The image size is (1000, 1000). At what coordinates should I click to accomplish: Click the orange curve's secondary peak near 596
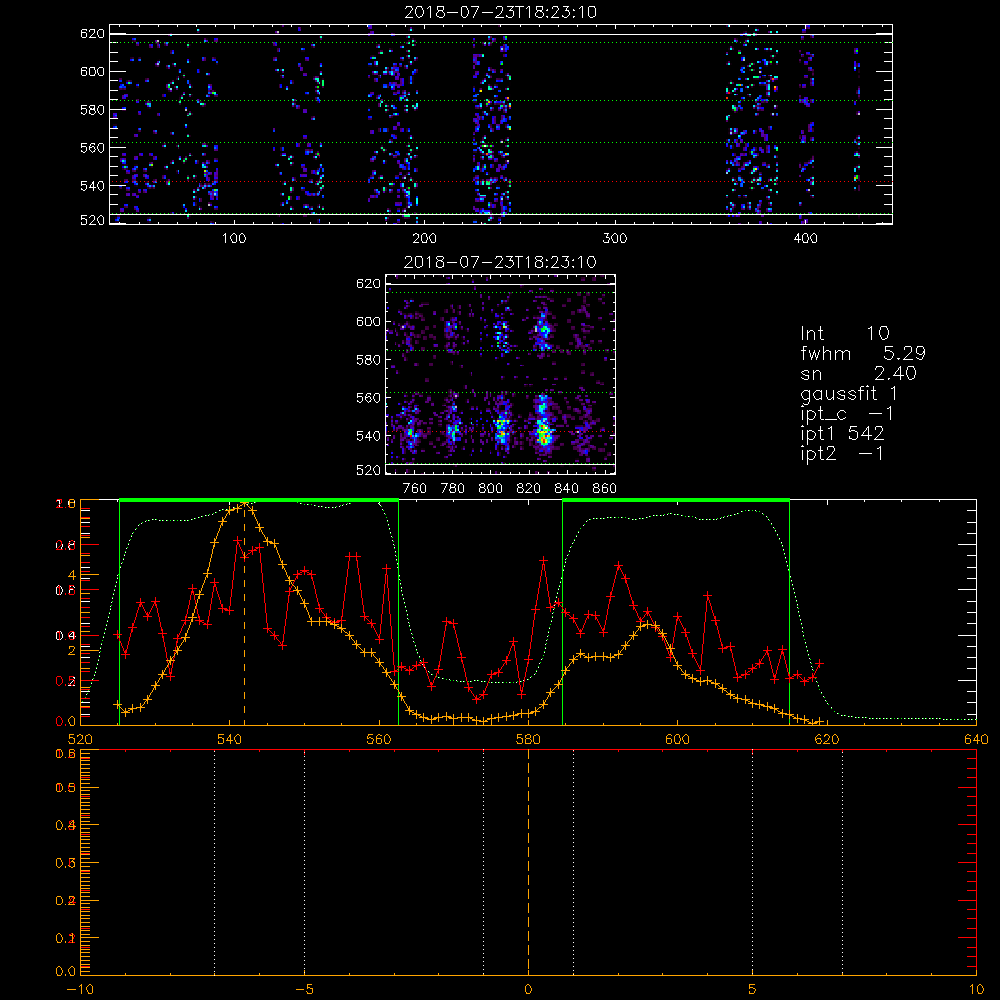pyautogui.click(x=648, y=624)
